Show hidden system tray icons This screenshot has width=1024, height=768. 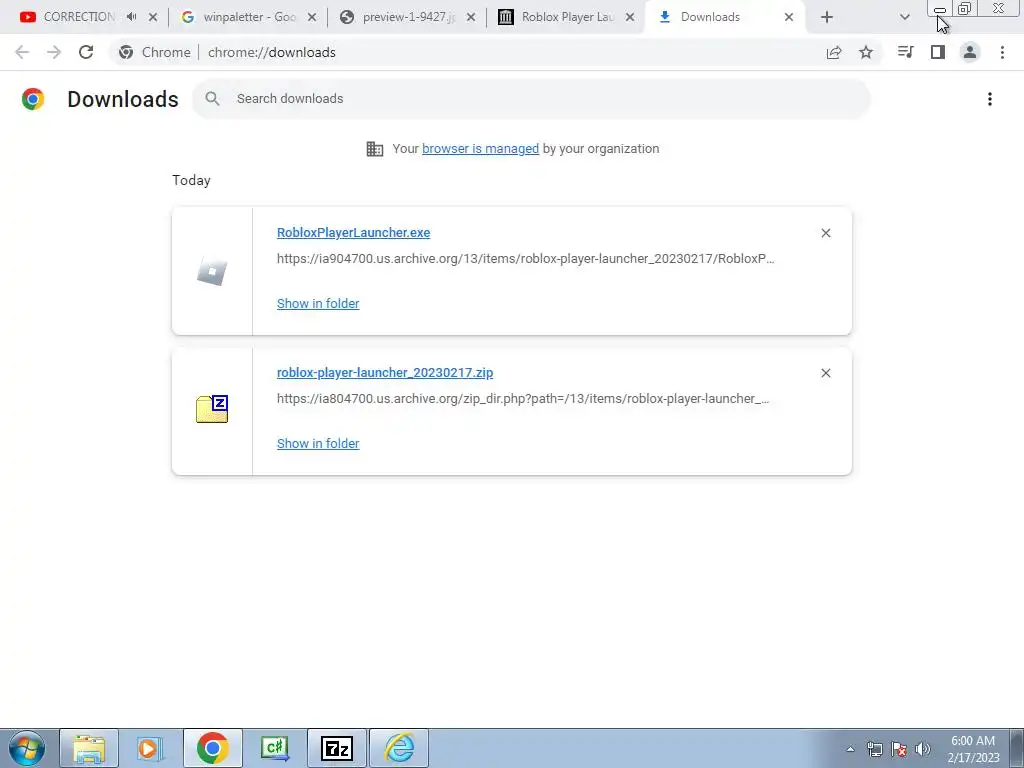point(850,749)
